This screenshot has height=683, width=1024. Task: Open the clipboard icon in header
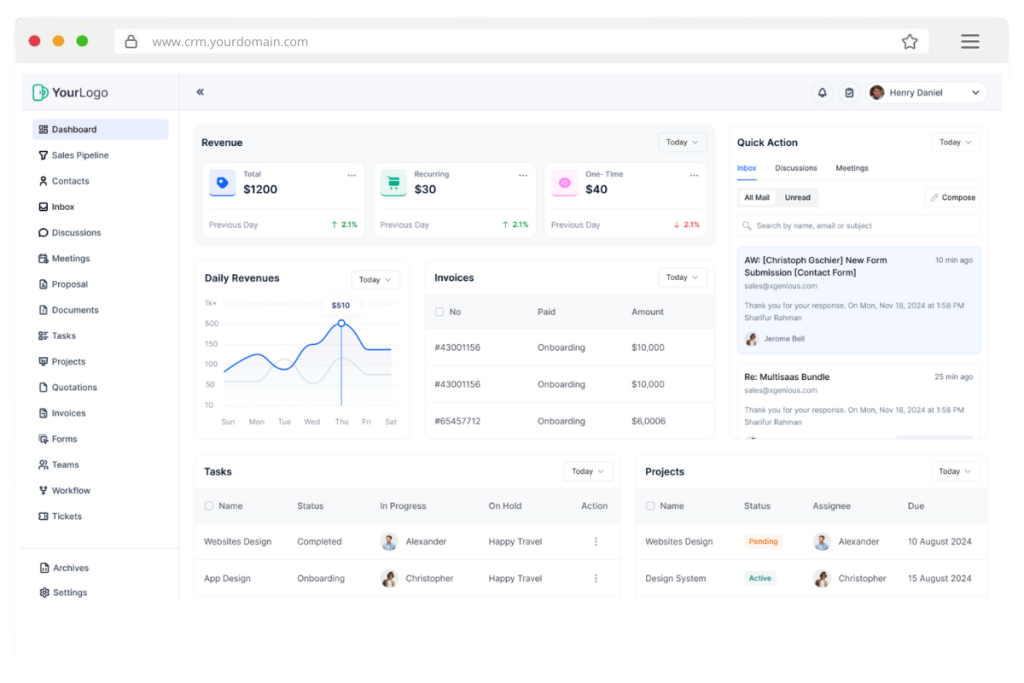[x=849, y=92]
